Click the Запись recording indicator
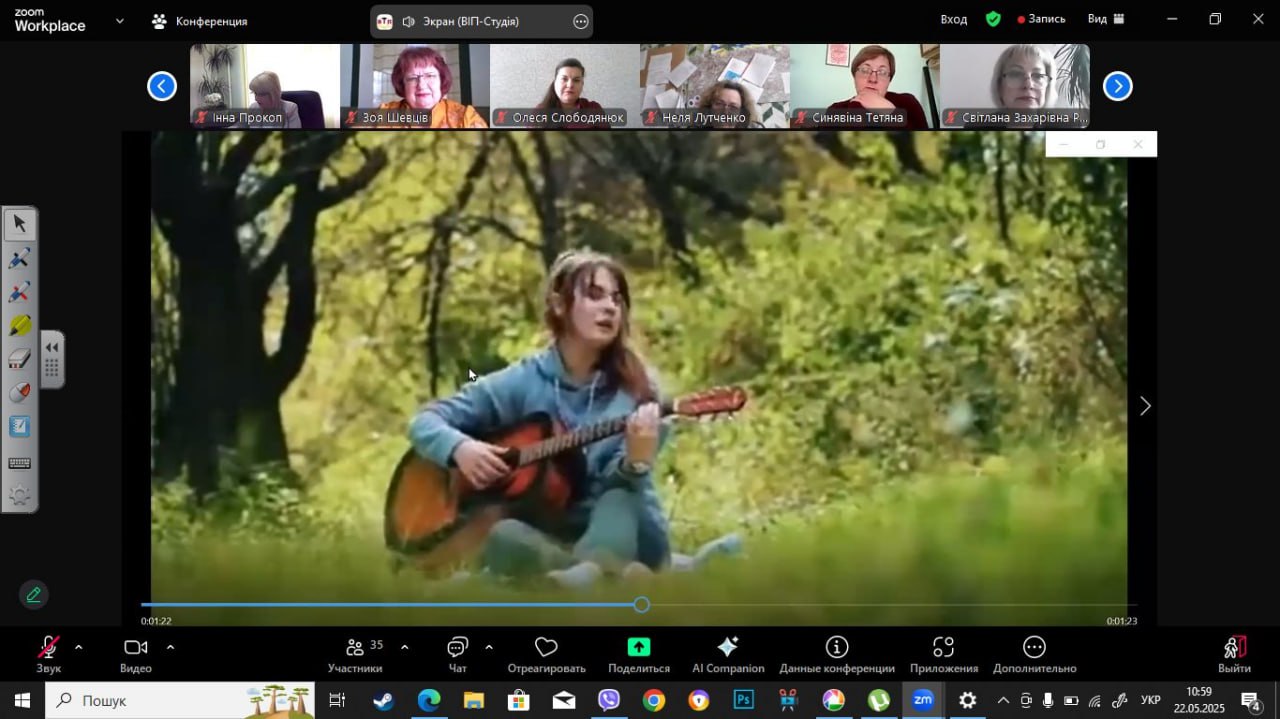 tap(1041, 19)
